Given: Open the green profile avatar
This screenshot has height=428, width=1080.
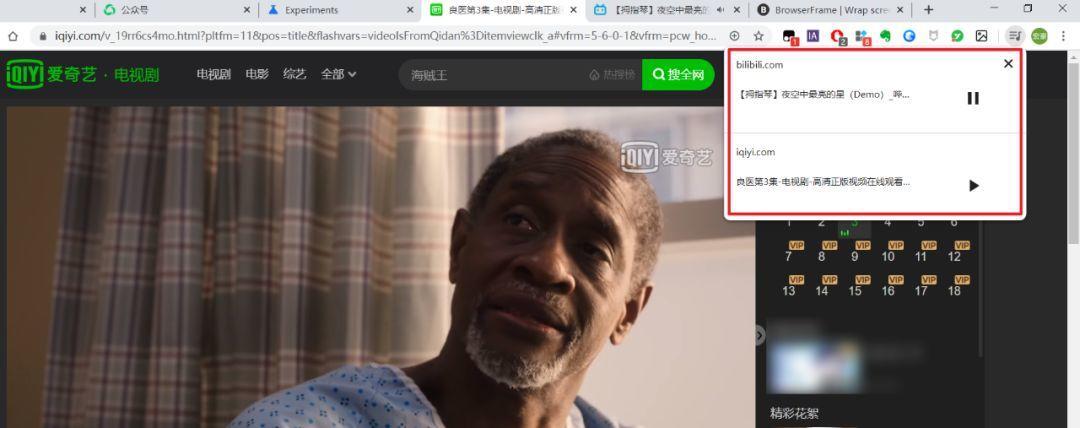Looking at the screenshot, I should 1039,36.
